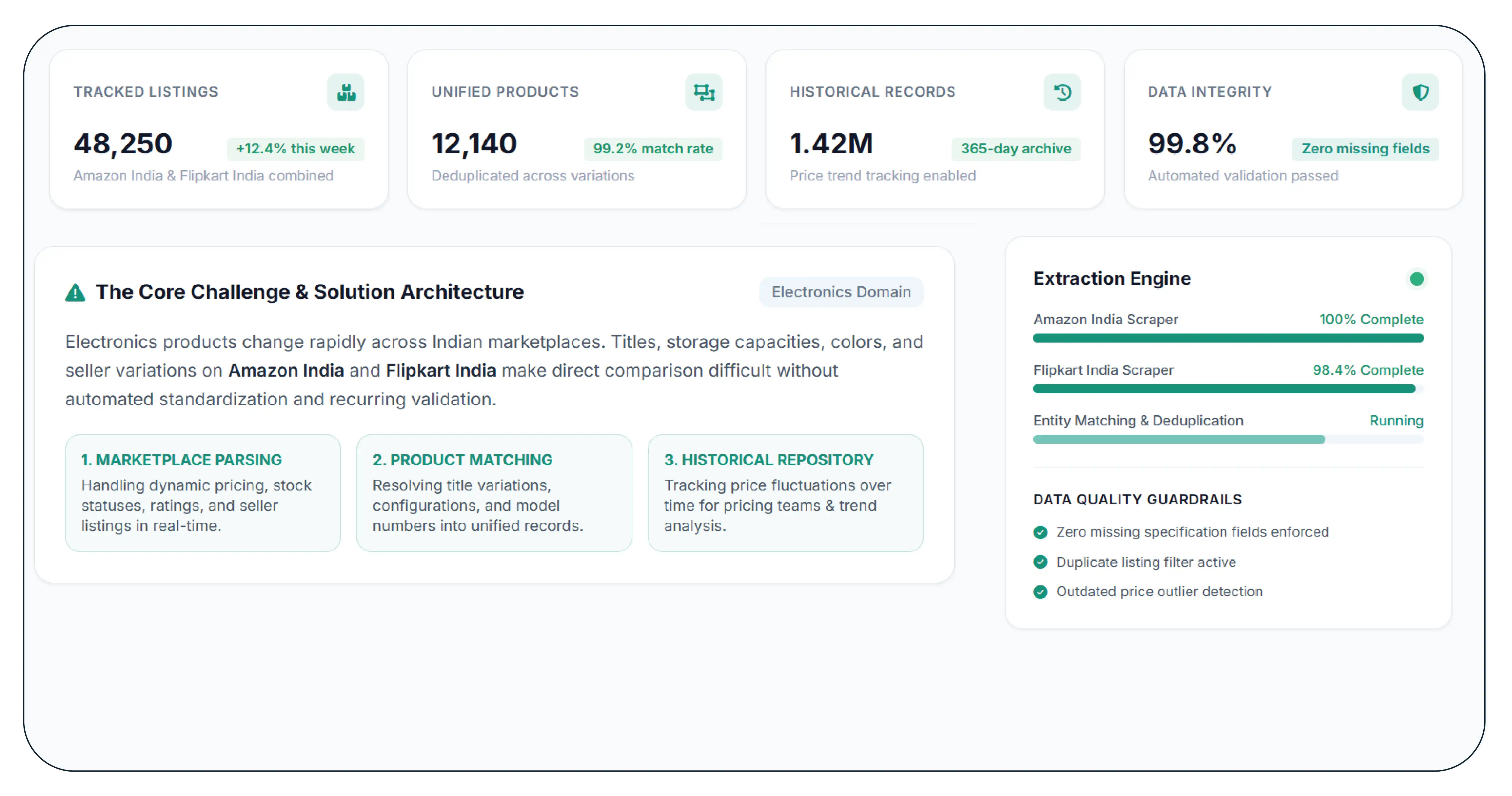The image size is (1512, 796).
Task: Open the 3. Historical Repository card
Action: 785,493
